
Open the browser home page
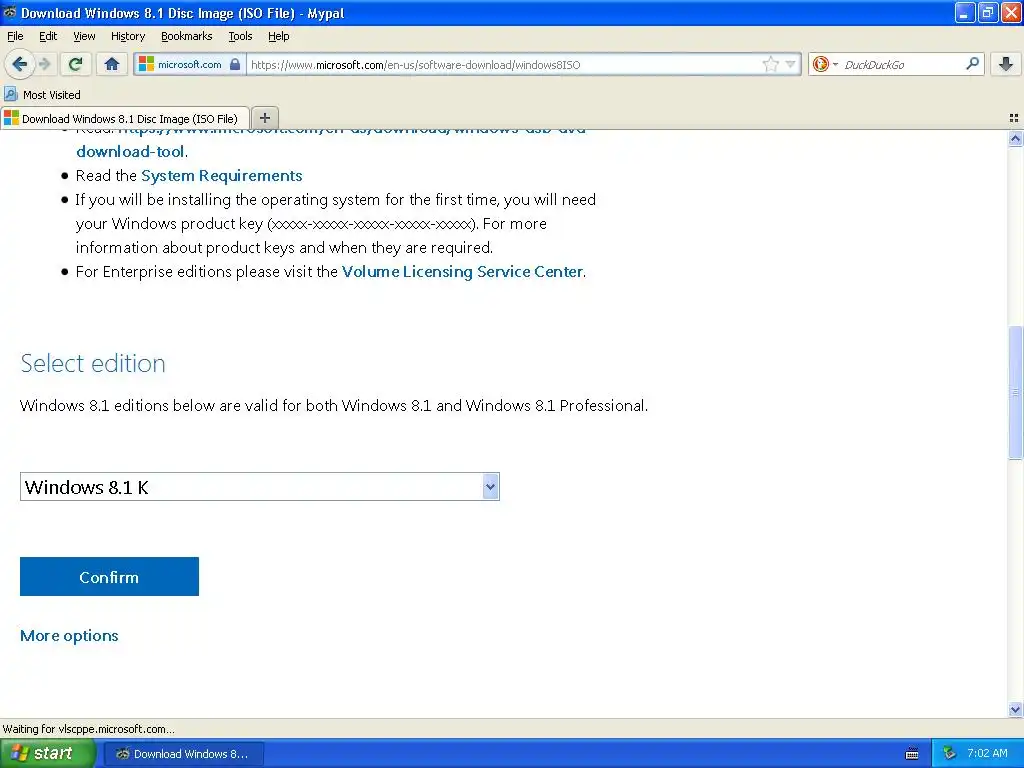point(112,64)
